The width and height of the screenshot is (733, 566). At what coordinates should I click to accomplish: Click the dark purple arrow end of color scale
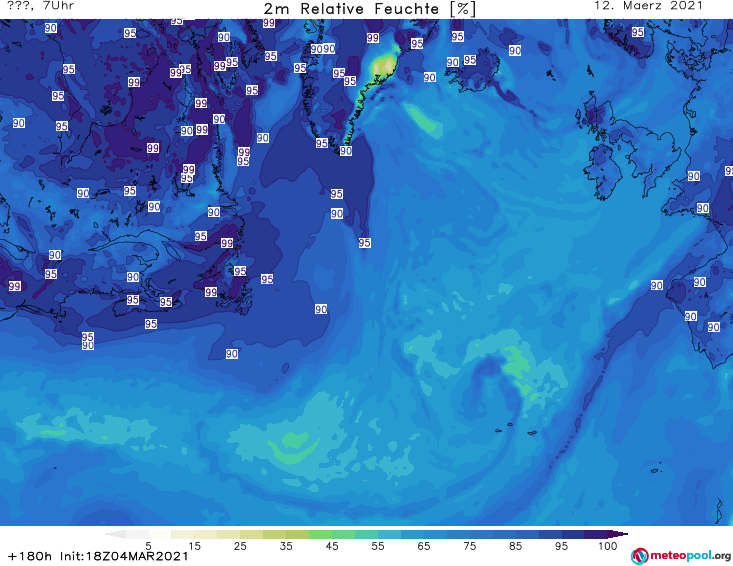(618, 534)
